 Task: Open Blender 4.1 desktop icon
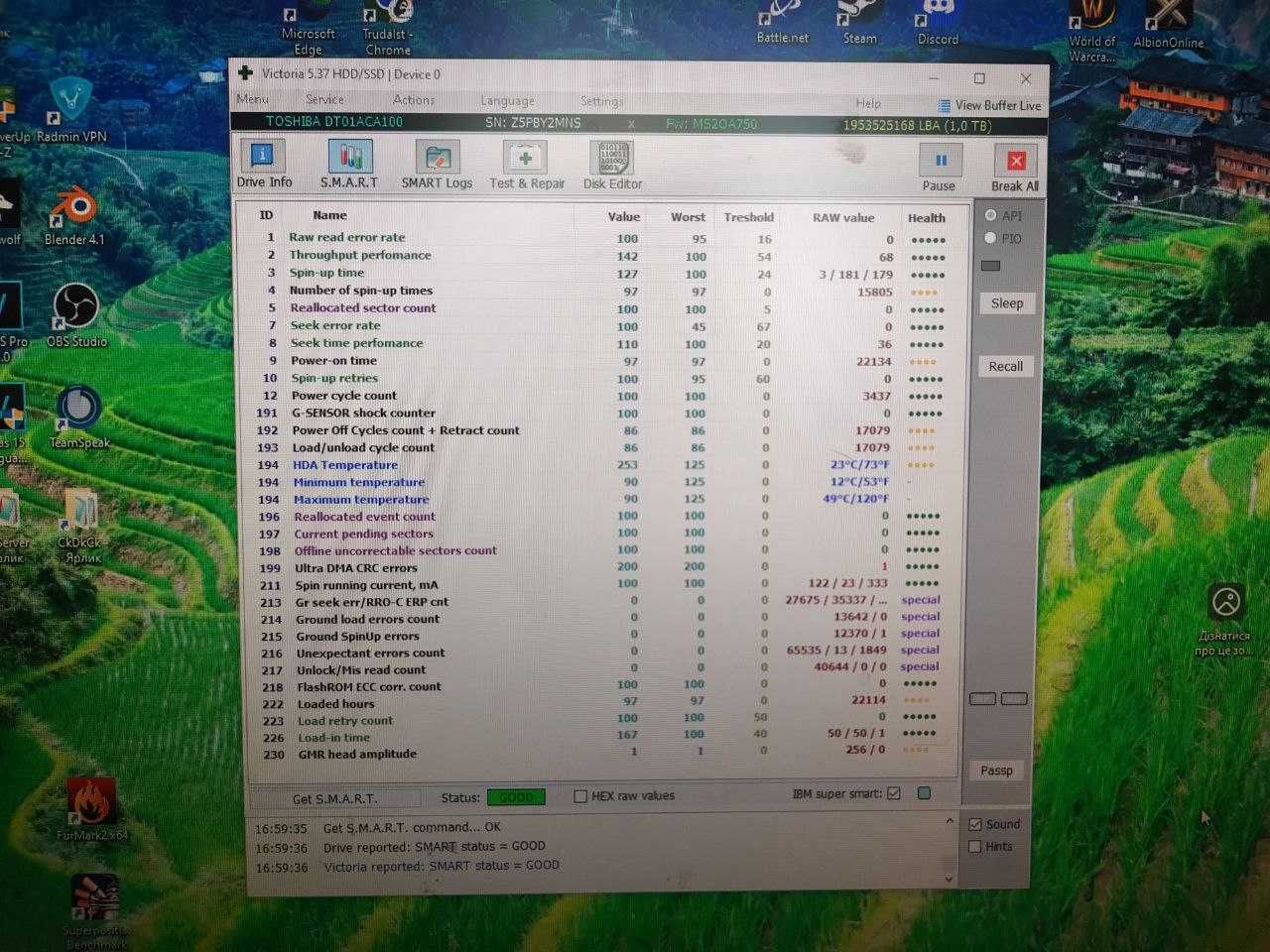(x=73, y=213)
